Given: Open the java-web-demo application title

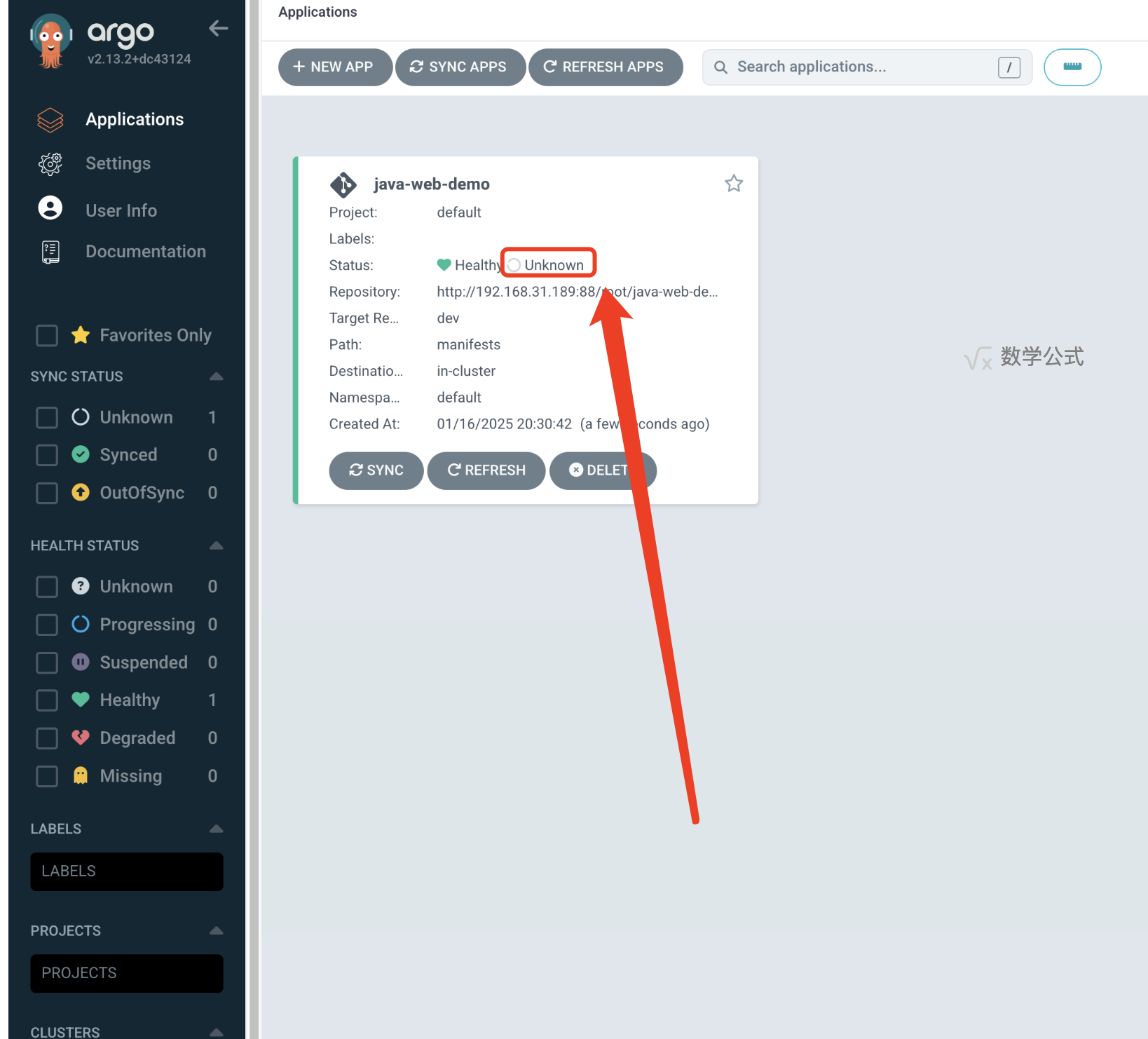Looking at the screenshot, I should (432, 184).
